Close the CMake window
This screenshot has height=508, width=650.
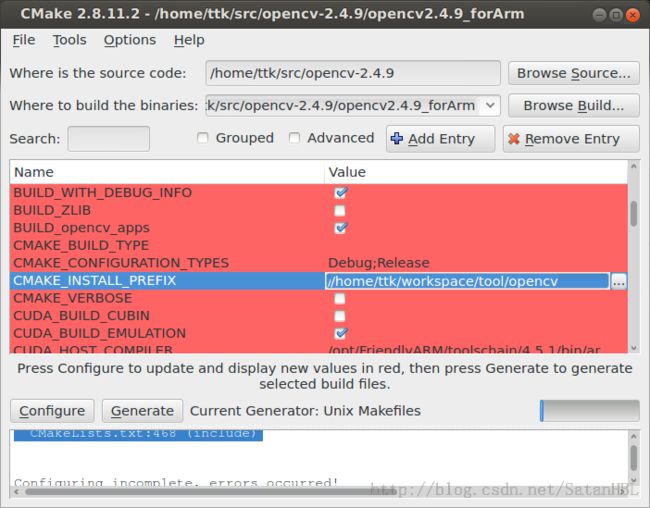632,15
